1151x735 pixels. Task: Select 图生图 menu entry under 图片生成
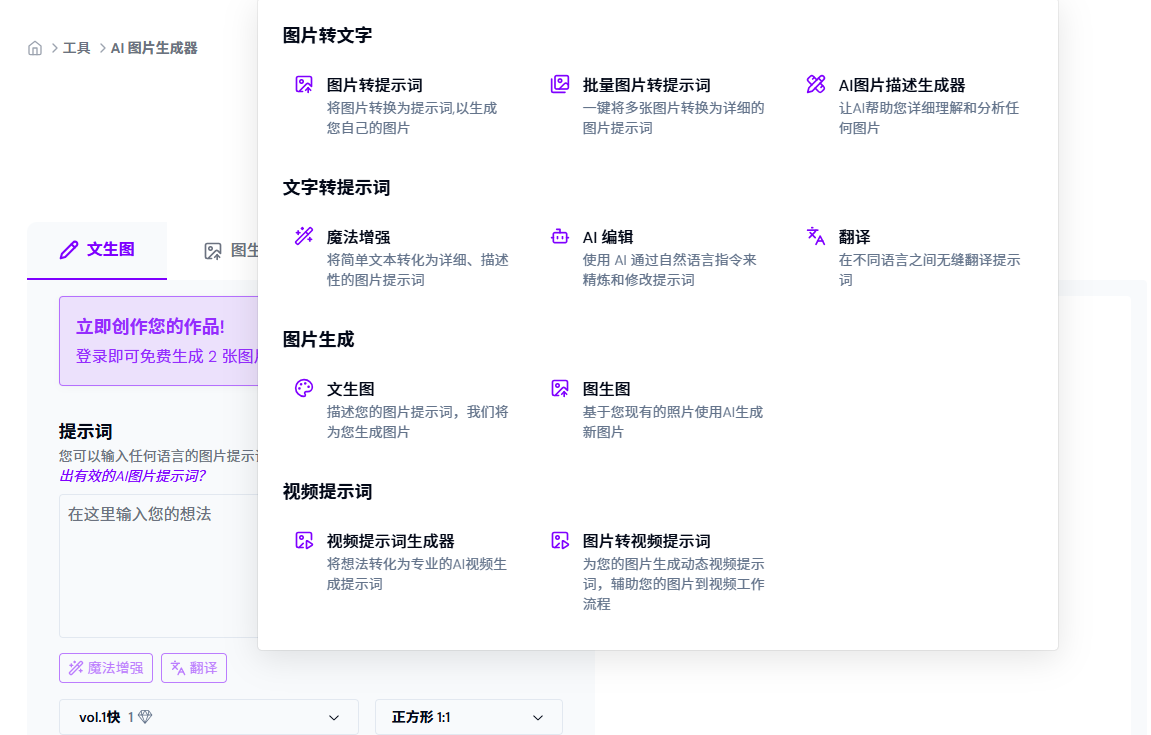[x=606, y=389]
